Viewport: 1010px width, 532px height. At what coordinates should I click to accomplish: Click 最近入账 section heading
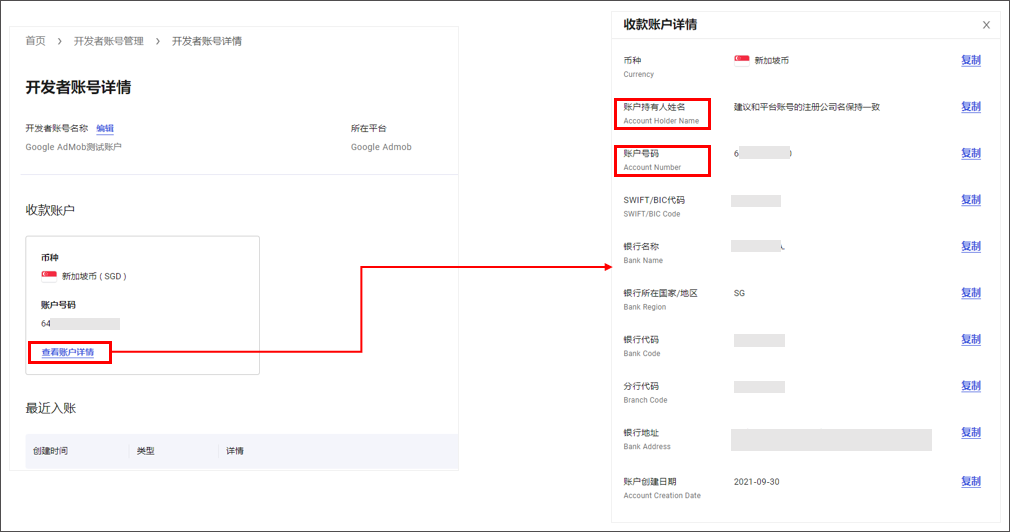[x=51, y=408]
